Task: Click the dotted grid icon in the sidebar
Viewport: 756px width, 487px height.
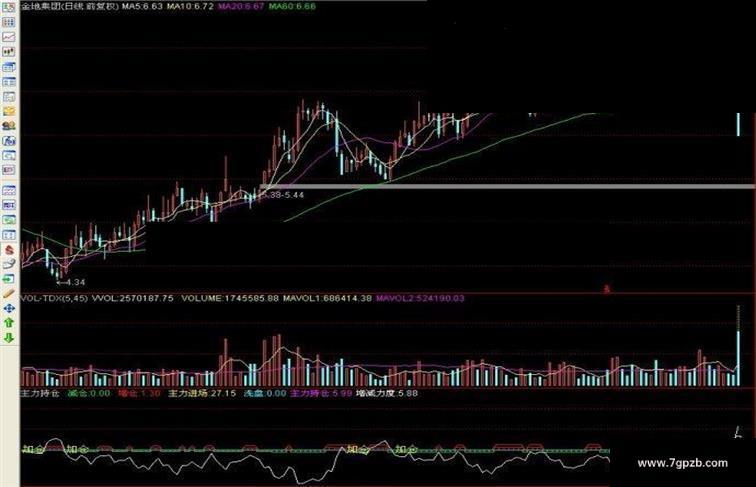Action: coord(9,22)
